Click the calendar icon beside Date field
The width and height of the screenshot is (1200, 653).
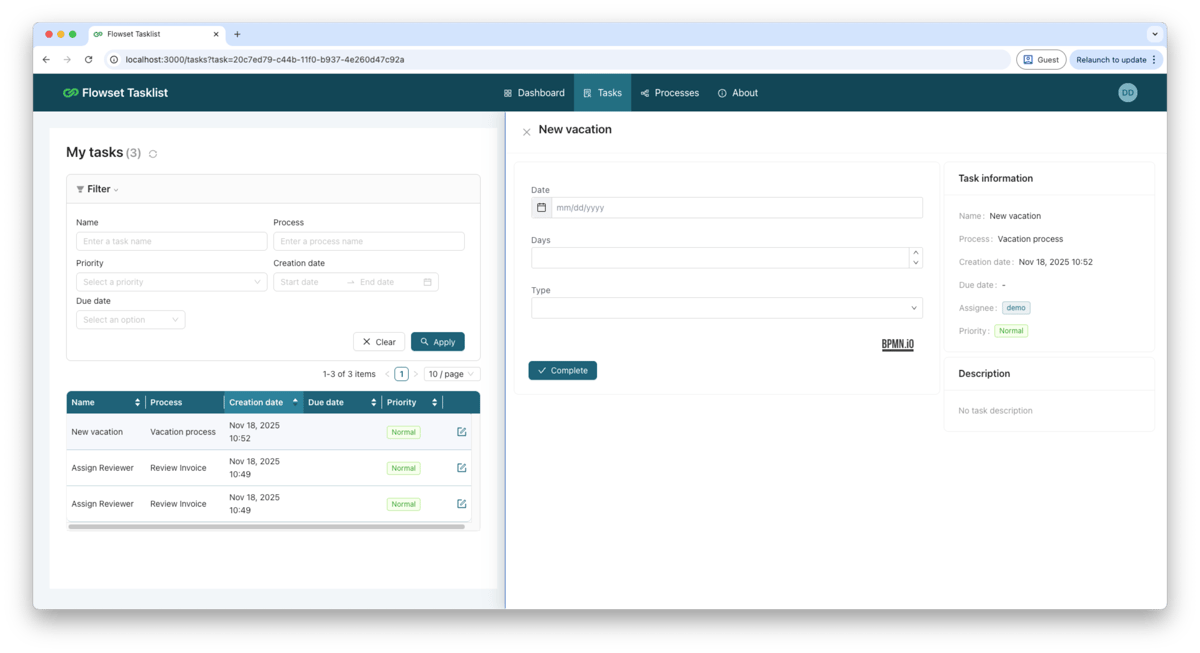pos(541,208)
